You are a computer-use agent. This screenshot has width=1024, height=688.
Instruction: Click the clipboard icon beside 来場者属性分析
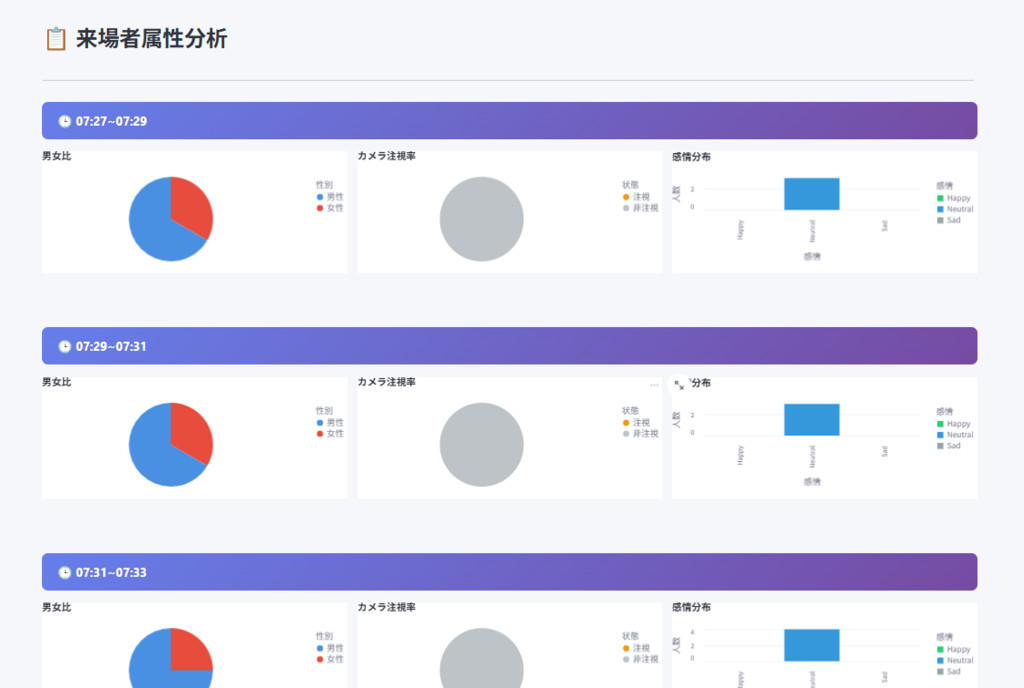pos(56,39)
